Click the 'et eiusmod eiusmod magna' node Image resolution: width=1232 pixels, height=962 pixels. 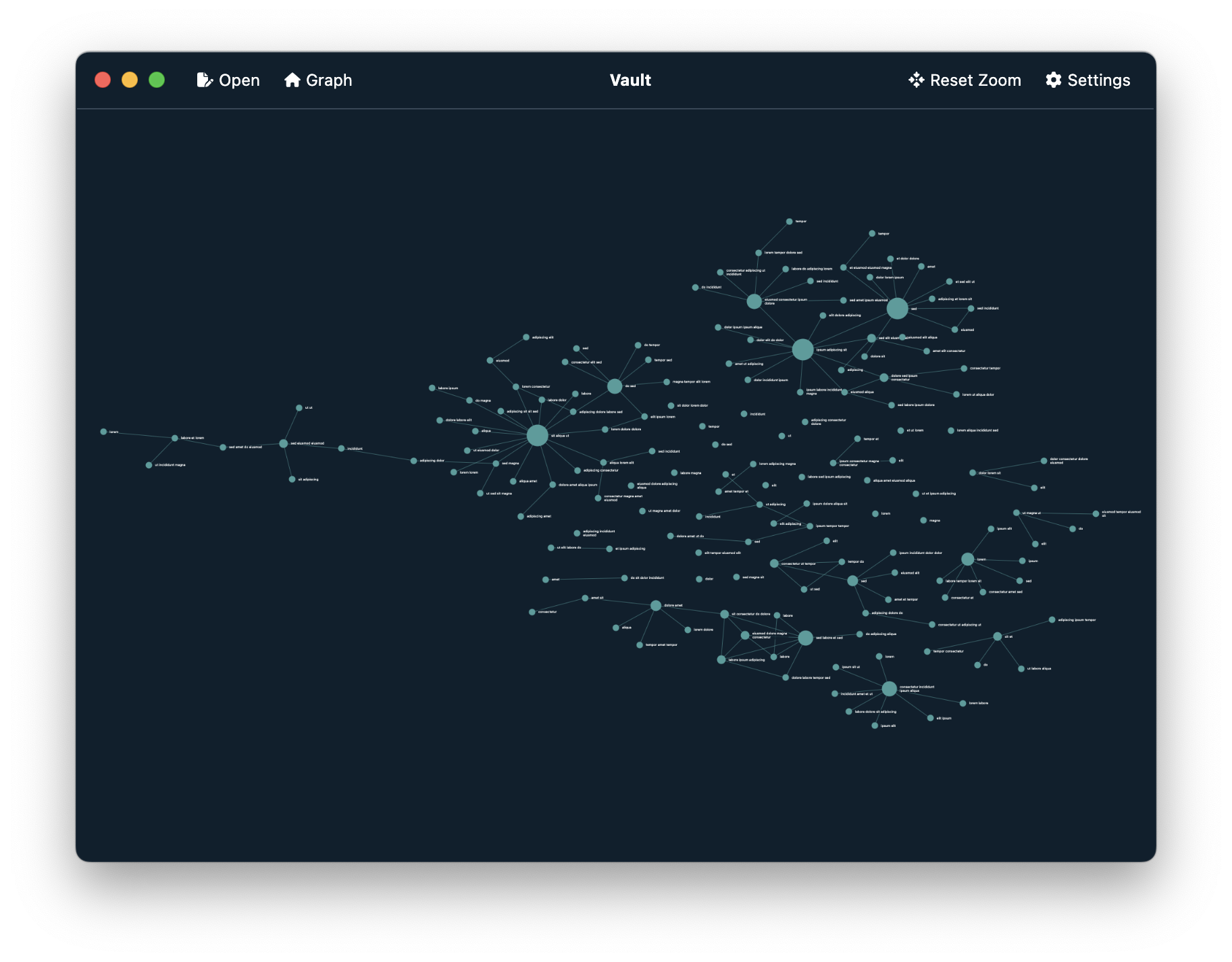[x=844, y=268]
